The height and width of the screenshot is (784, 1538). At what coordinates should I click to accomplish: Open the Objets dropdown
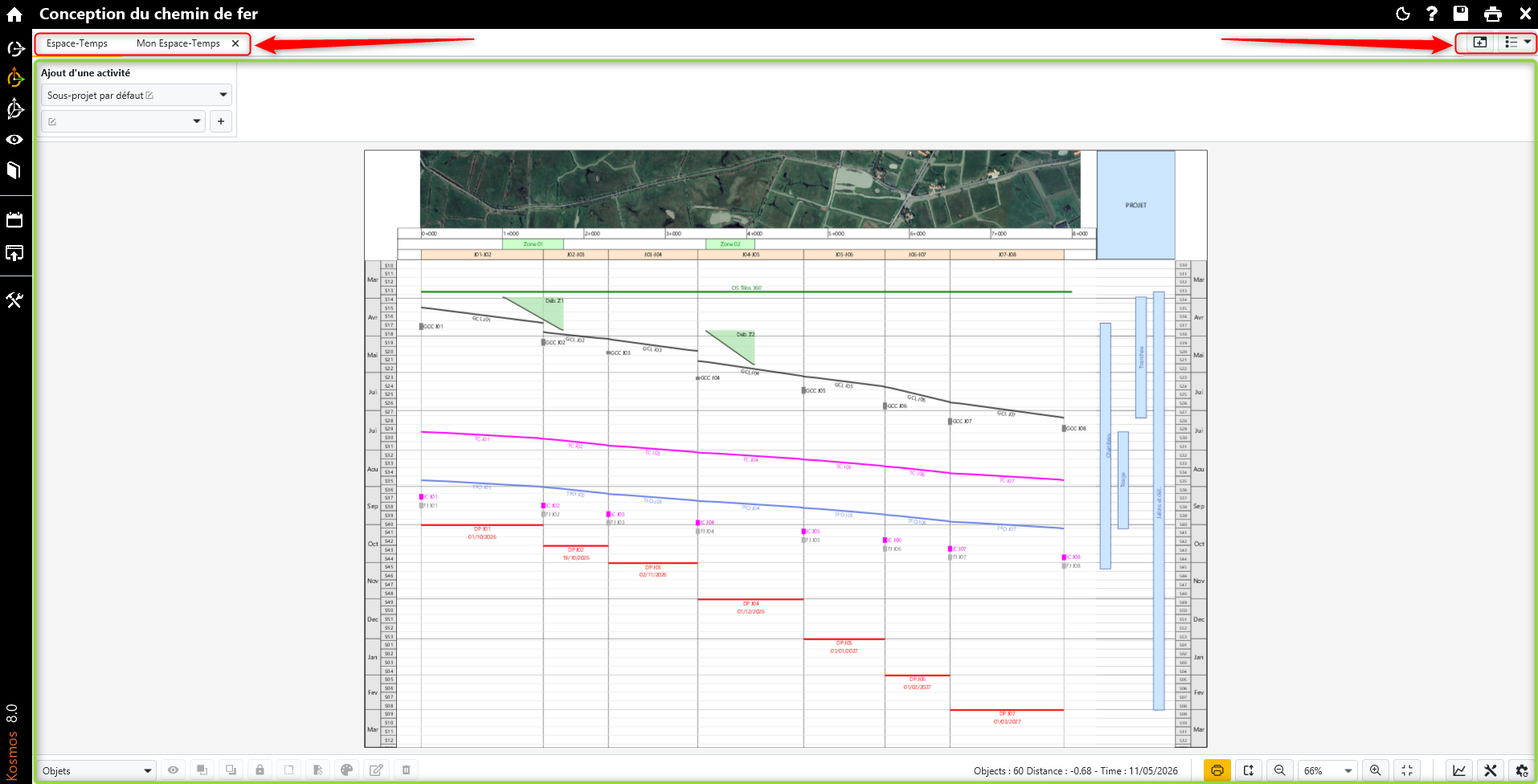tap(96, 770)
